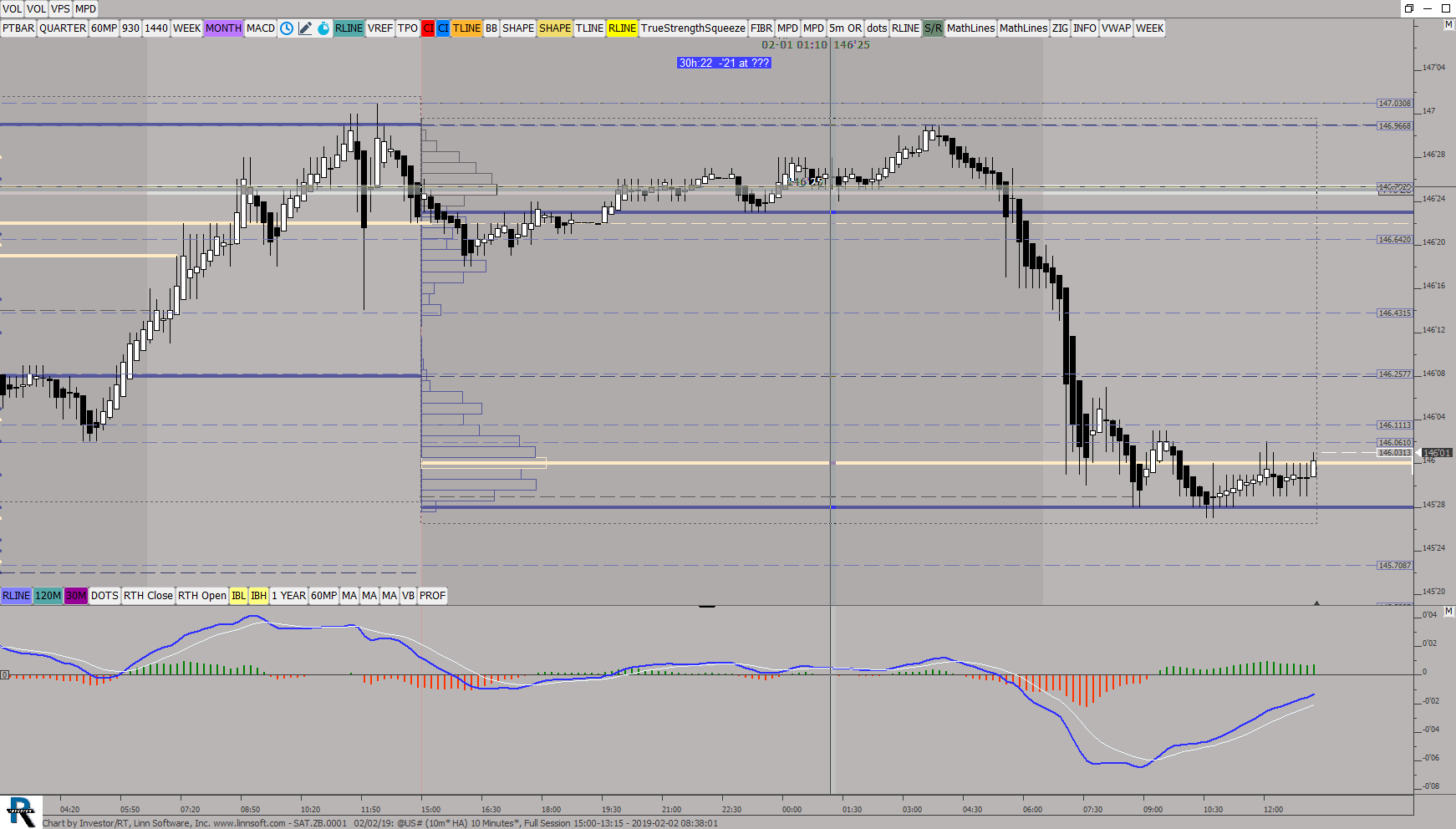This screenshot has width=1456, height=829.
Task: Click the TPO toolbar button
Action: pyautogui.click(x=408, y=28)
